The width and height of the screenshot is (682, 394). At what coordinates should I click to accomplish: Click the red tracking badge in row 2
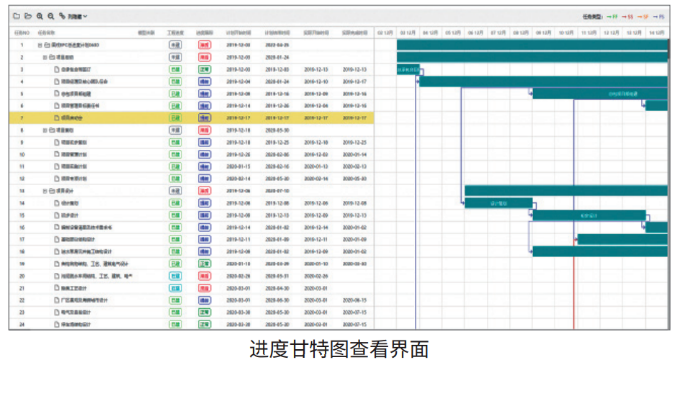pos(204,57)
